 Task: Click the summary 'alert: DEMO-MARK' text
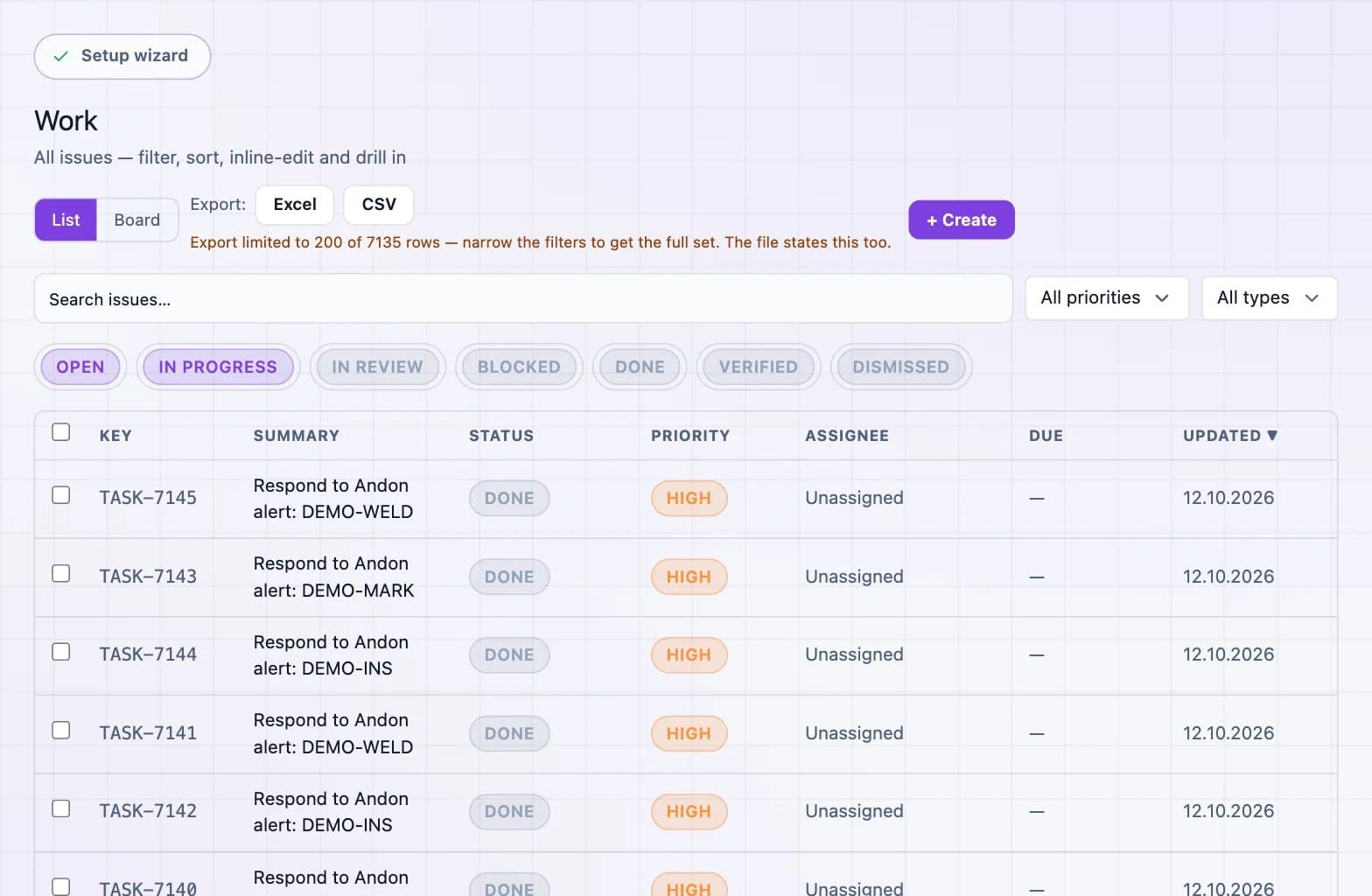[333, 591]
